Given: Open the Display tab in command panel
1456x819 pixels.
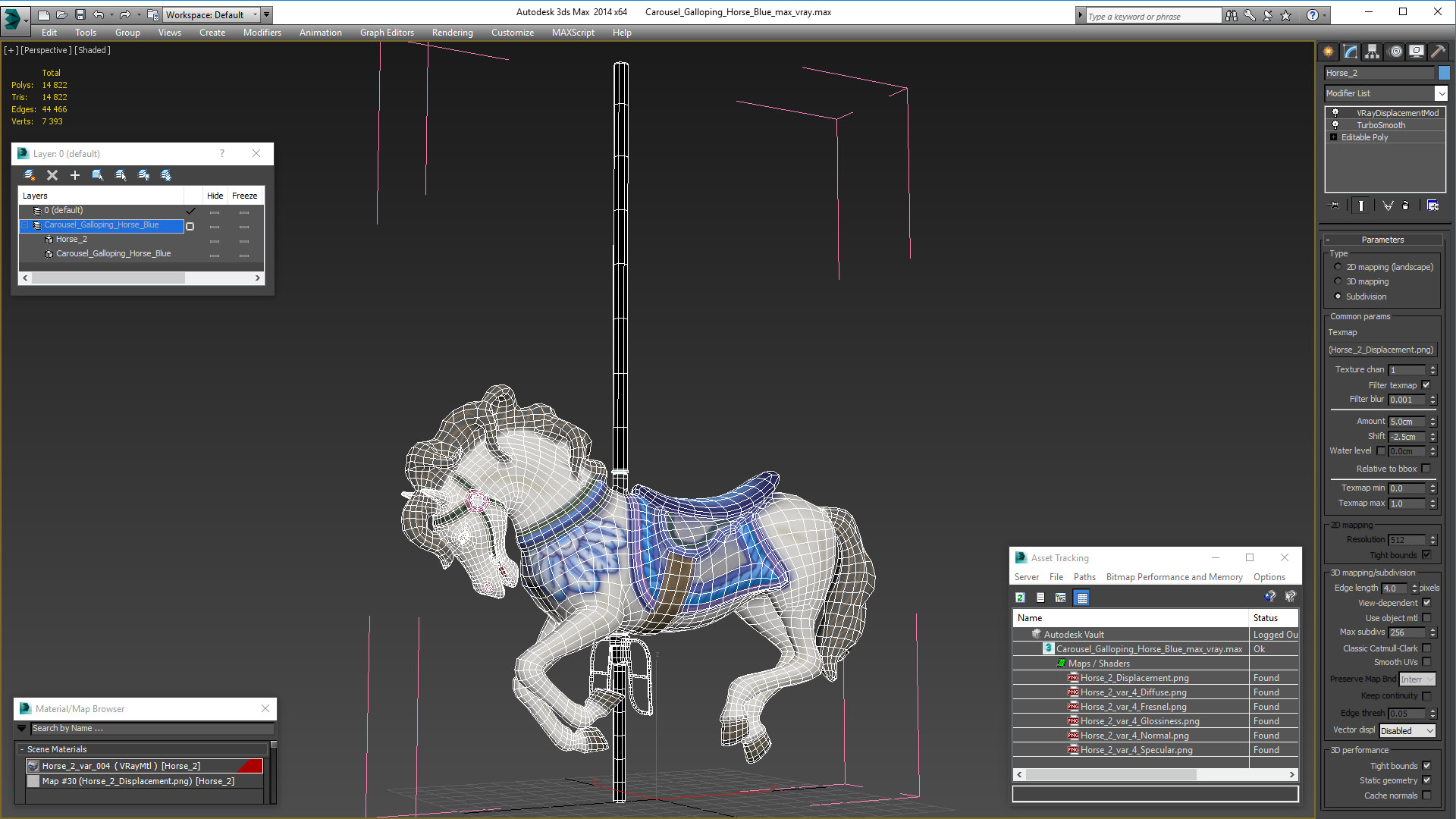Looking at the screenshot, I should click(1417, 52).
